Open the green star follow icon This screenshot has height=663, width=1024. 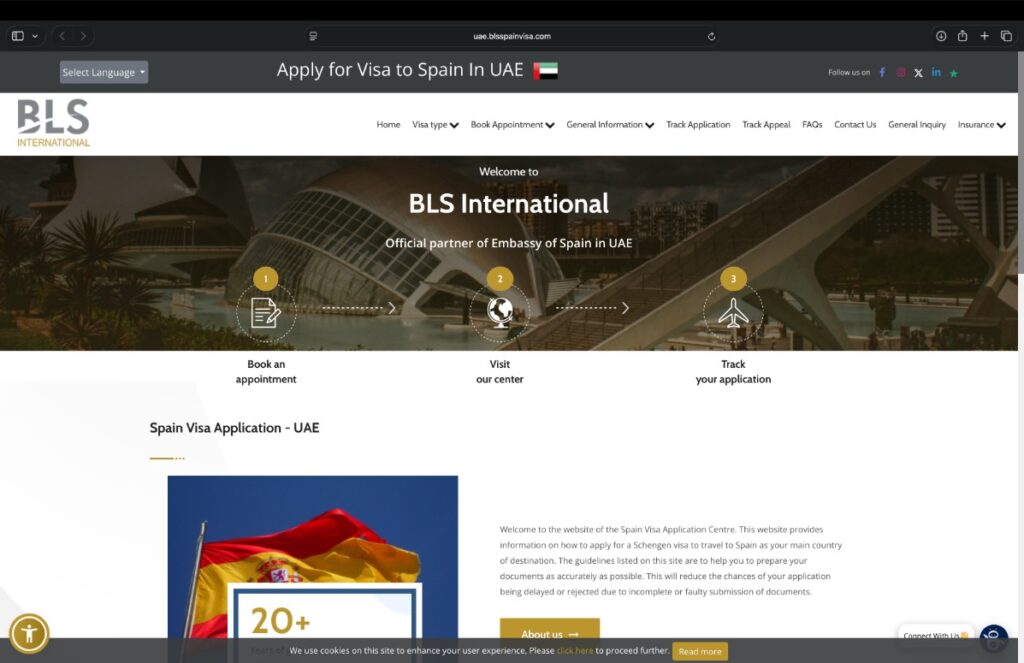point(953,73)
